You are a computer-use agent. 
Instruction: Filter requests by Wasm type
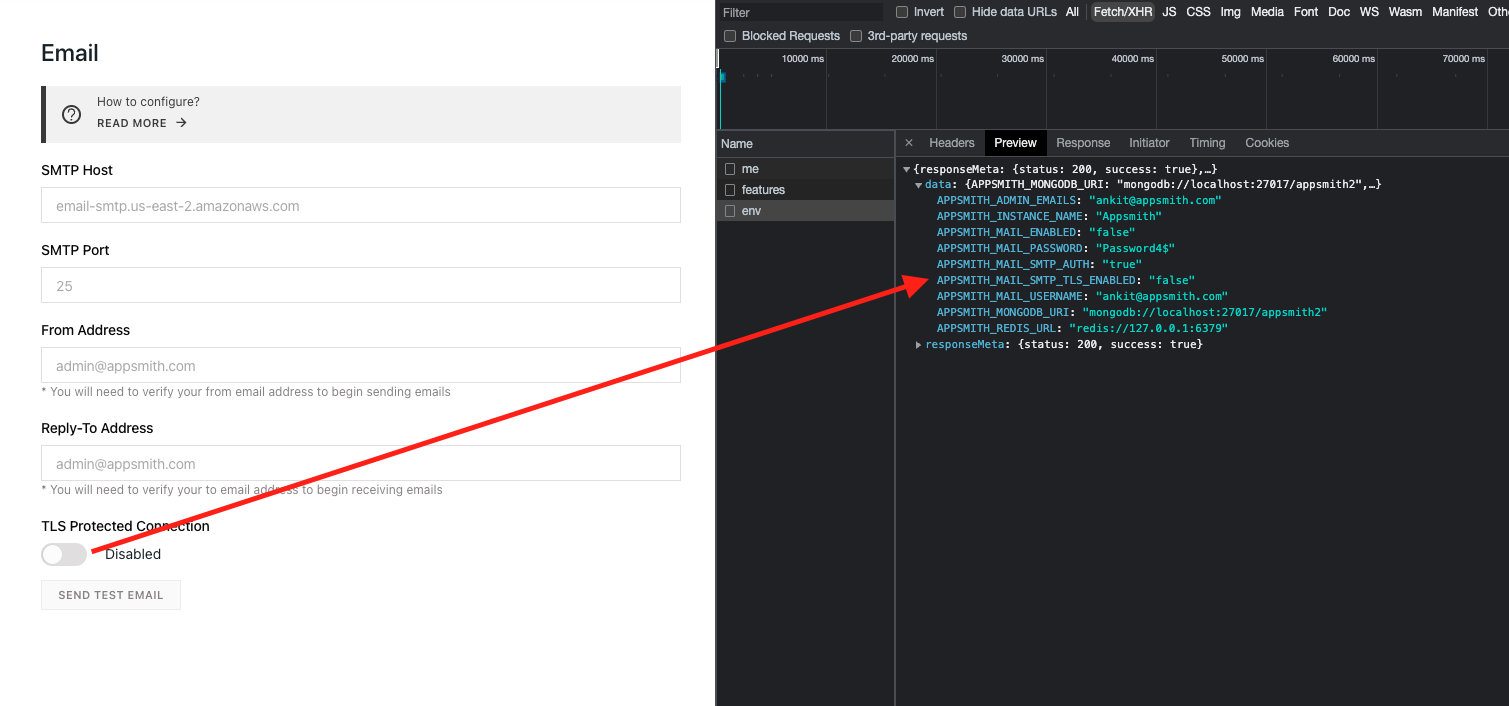click(1405, 12)
